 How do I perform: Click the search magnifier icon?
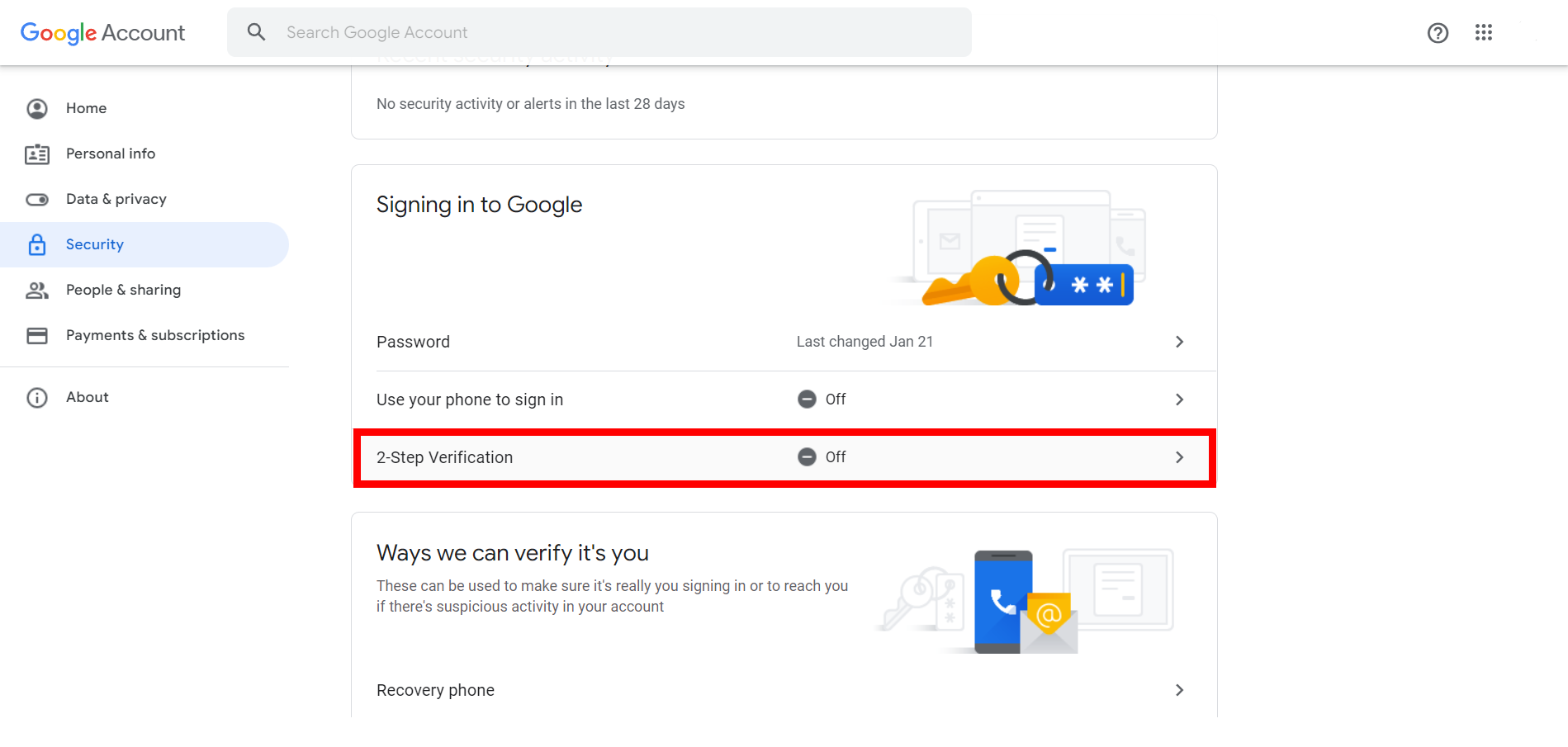point(257,32)
